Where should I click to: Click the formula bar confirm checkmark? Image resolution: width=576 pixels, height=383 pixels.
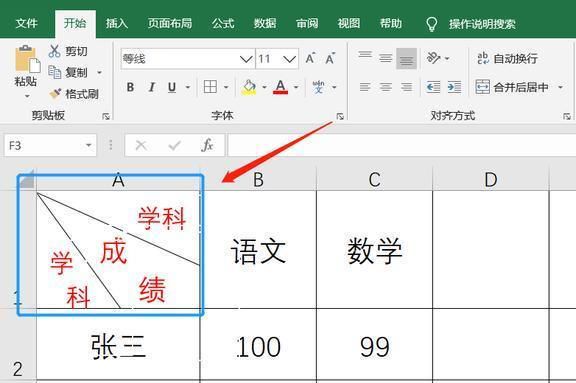[x=174, y=145]
